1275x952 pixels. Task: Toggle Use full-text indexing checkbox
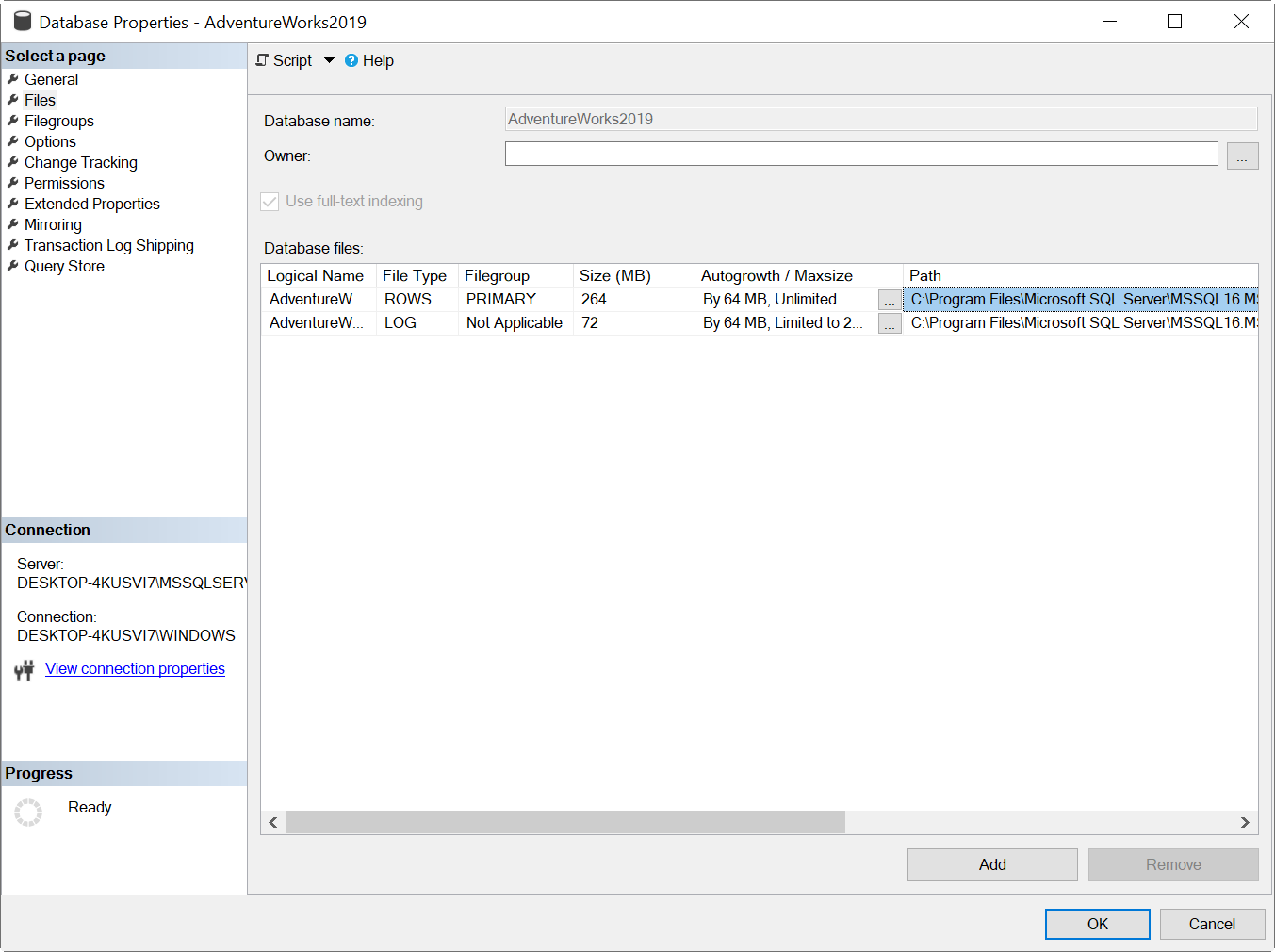click(x=270, y=201)
